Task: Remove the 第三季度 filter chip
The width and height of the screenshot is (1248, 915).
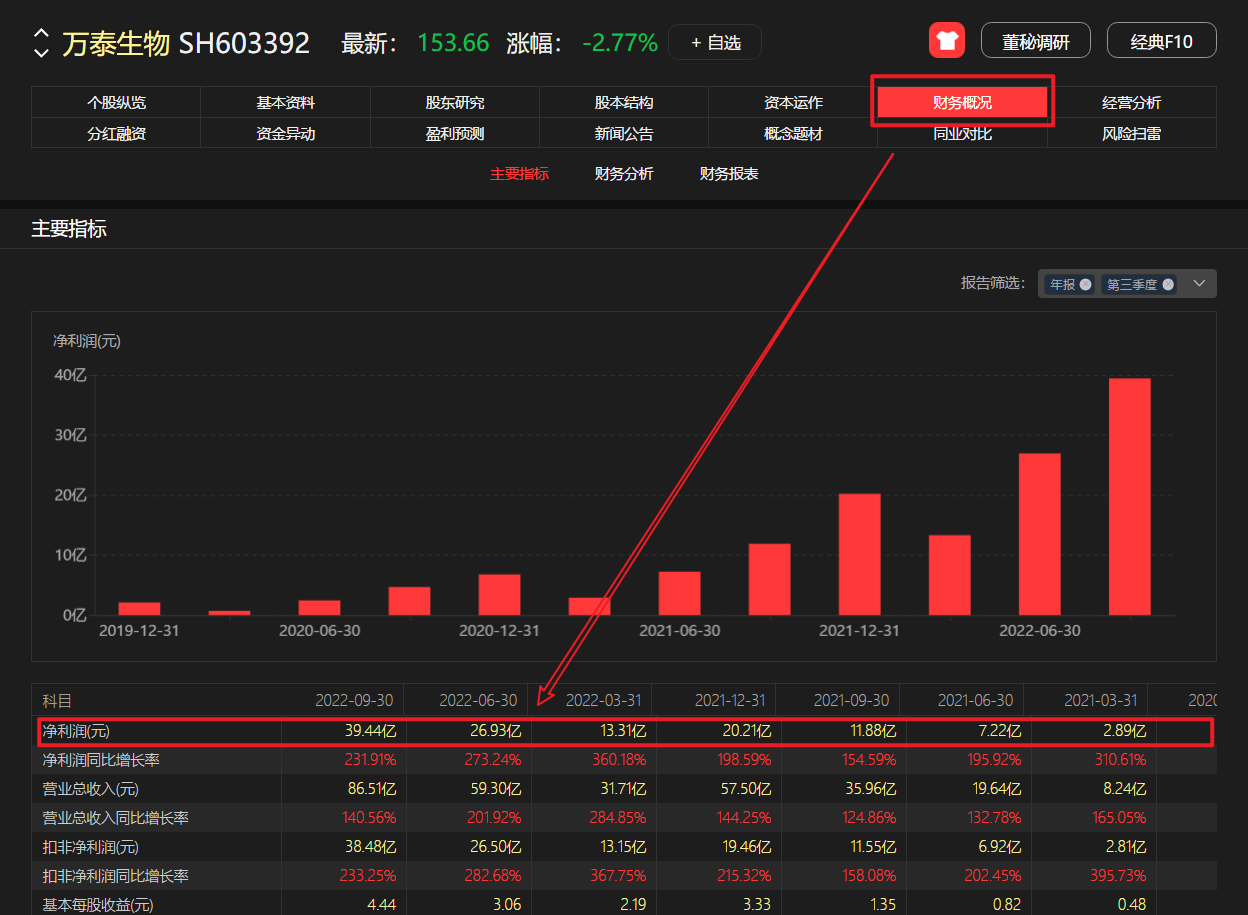Action: point(1168,284)
